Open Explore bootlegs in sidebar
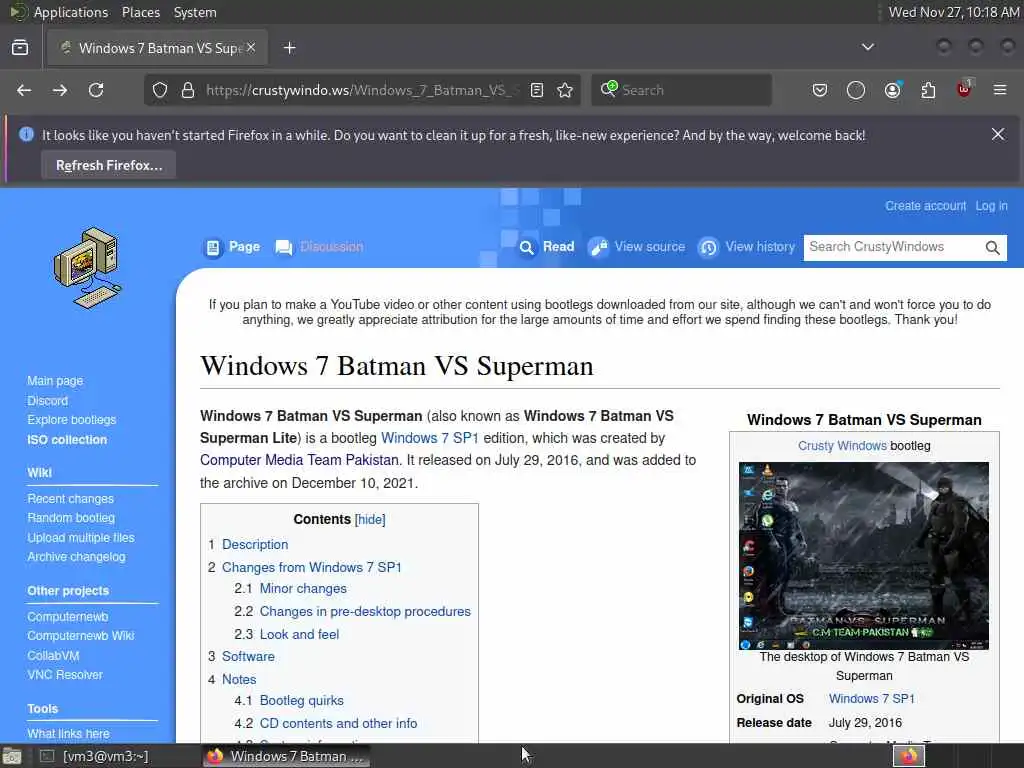 pos(72,419)
